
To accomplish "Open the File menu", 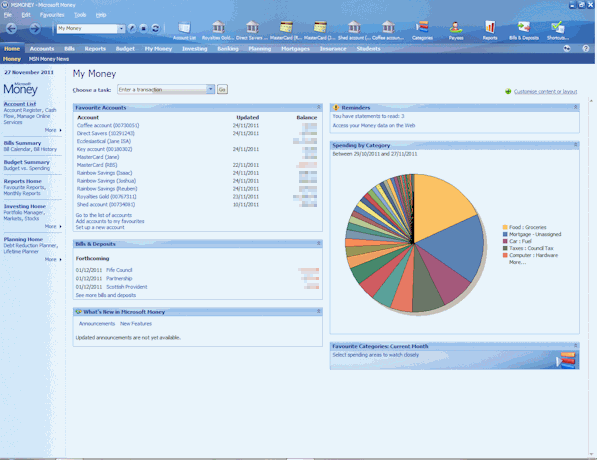I will [x=8, y=15].
